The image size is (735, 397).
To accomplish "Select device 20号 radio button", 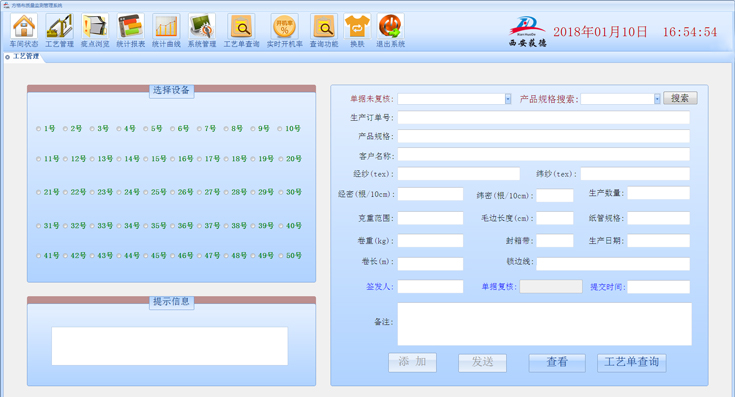I will pos(281,159).
